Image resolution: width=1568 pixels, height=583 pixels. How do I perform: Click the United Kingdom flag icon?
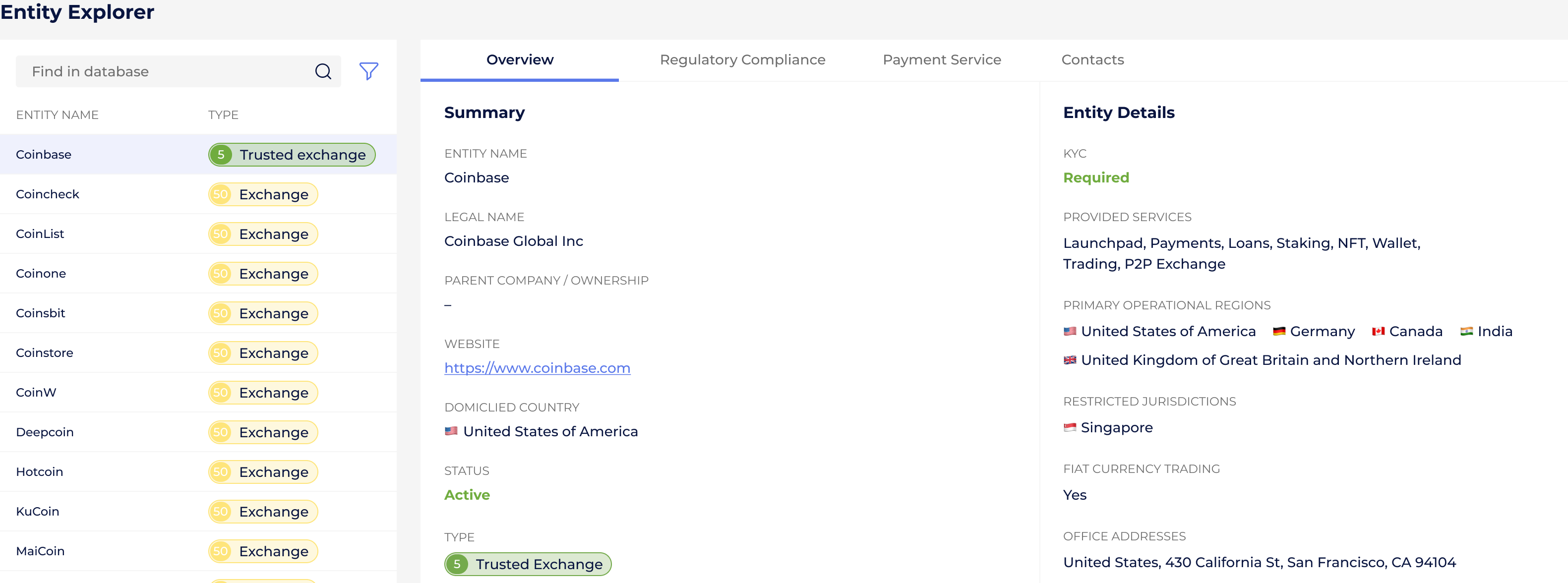tap(1070, 360)
